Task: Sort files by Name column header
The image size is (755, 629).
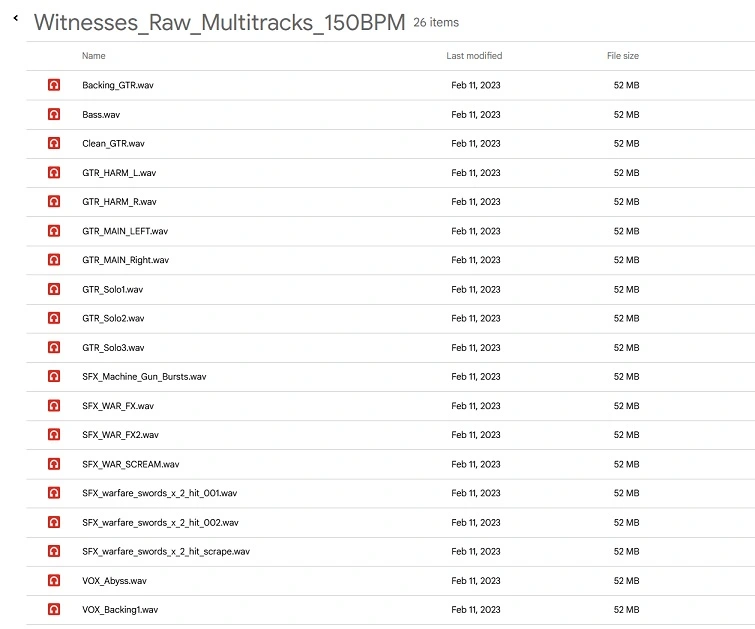Action: (93, 56)
